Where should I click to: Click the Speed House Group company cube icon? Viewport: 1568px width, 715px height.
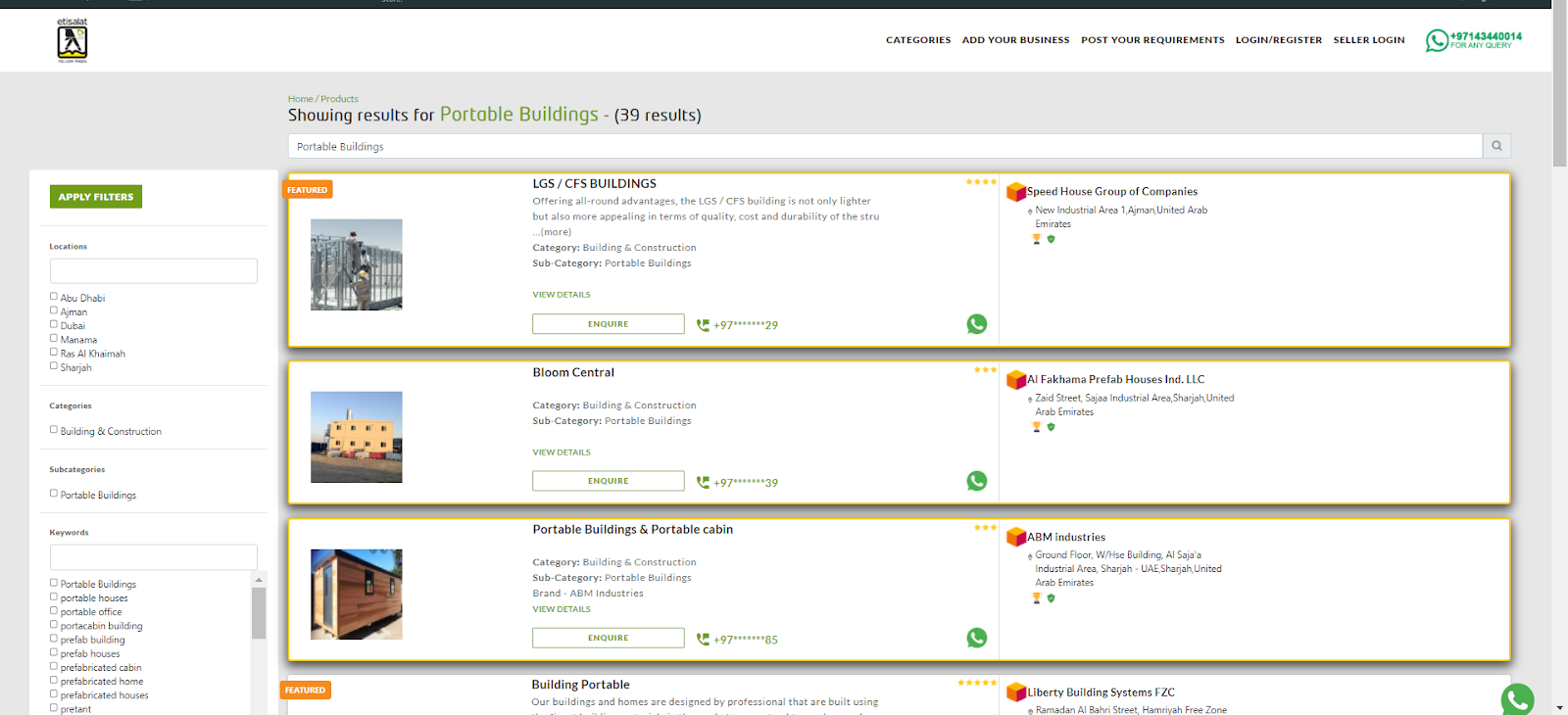(x=1016, y=191)
